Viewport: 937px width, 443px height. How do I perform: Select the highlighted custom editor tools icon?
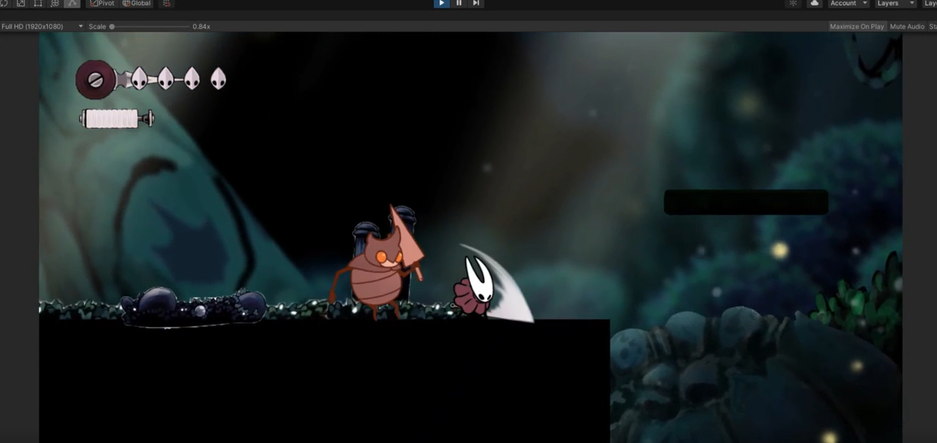pyautogui.click(x=72, y=3)
